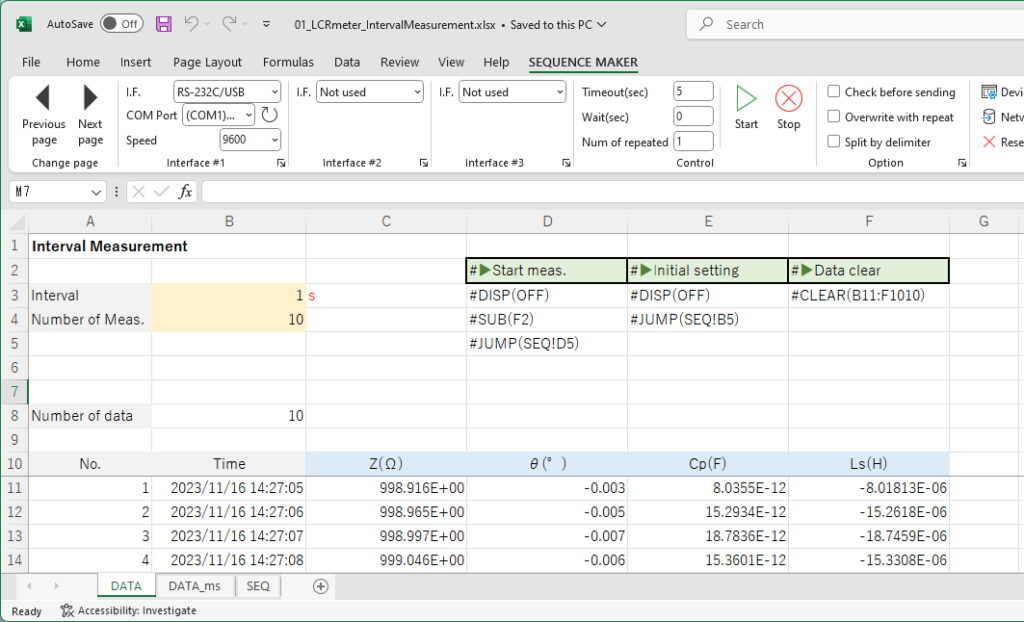The image size is (1024, 622).
Task: Open the Formulas tab
Action: (x=288, y=62)
